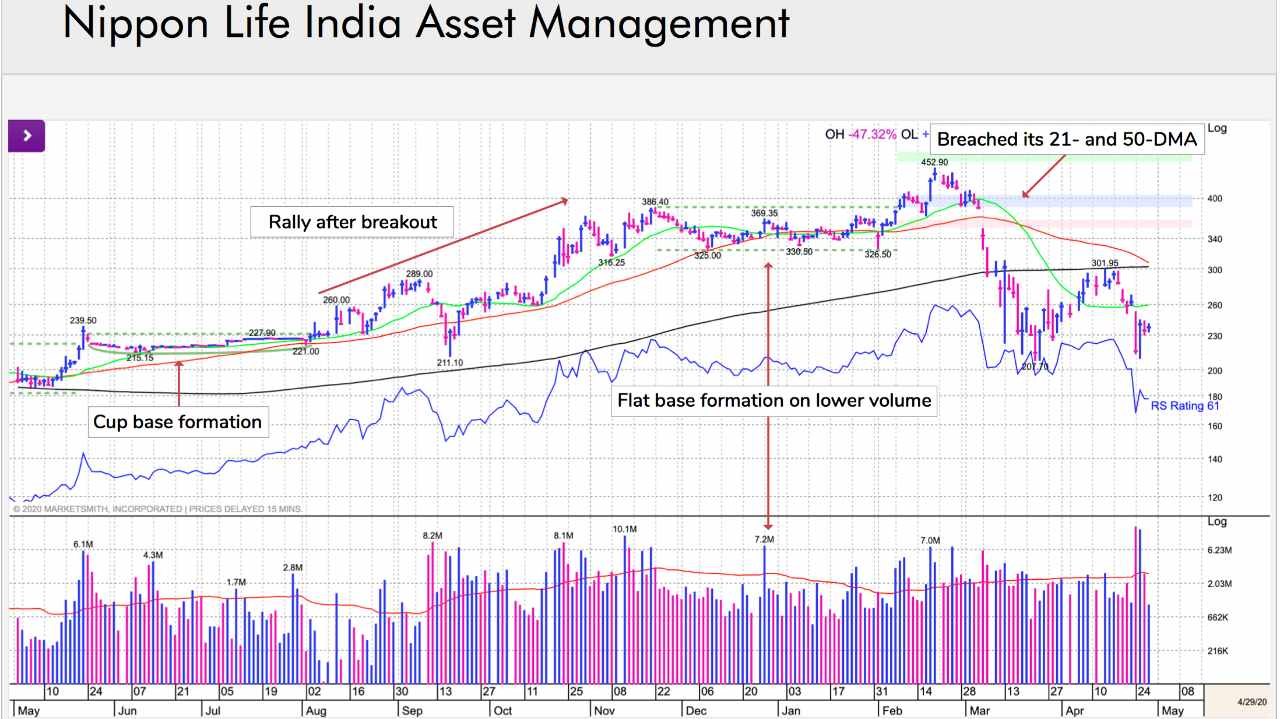Select the 239.50 price high label
This screenshot has height=719, width=1280.
tap(83, 320)
